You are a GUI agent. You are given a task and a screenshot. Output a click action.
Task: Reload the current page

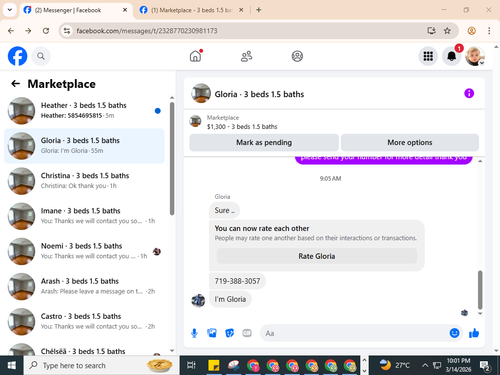46,31
